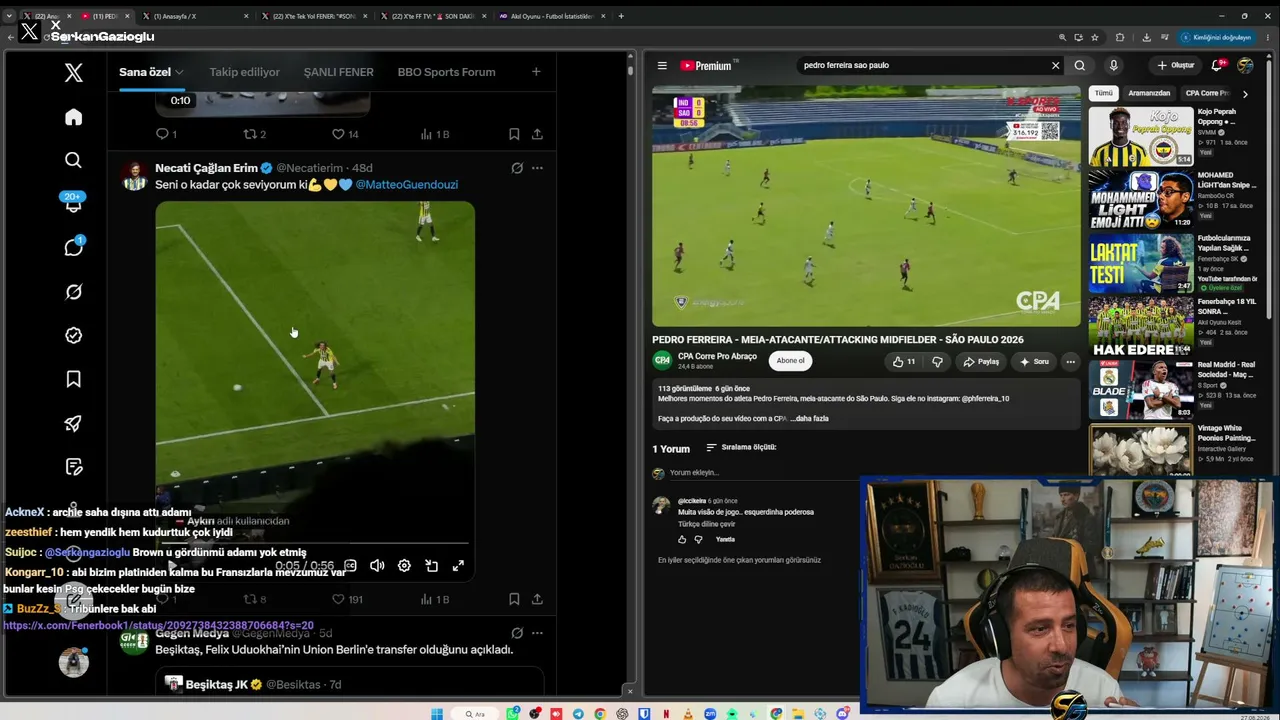Dislike the Pedro Ferreira video
Image resolution: width=1280 pixels, height=720 pixels.
(937, 361)
